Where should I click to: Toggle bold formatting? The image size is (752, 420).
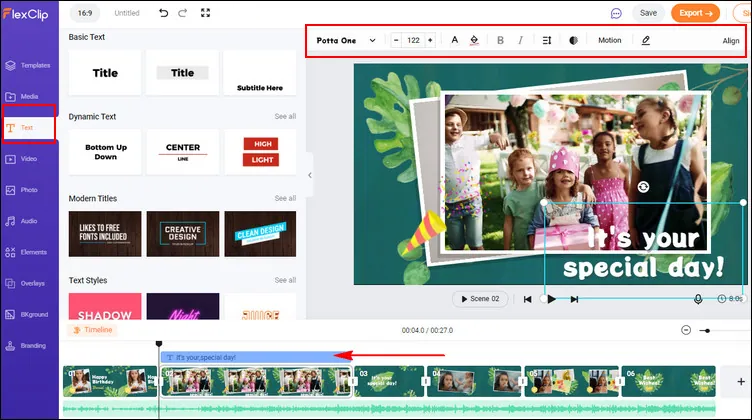500,40
